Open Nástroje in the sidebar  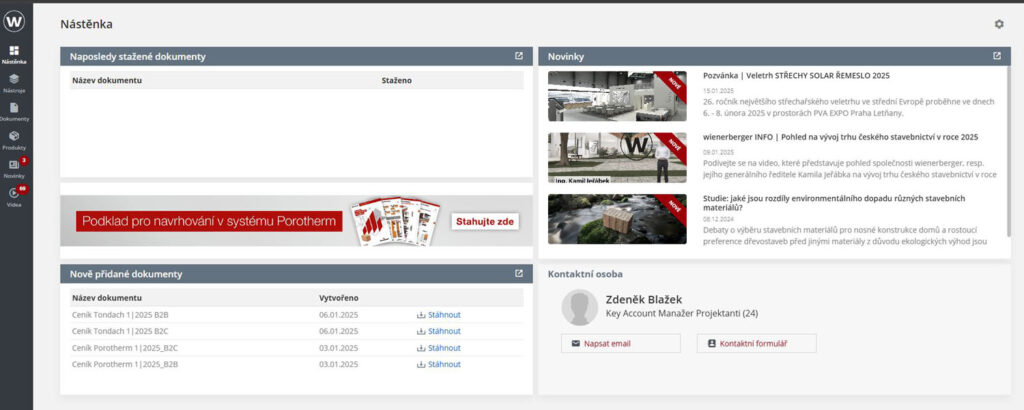coord(15,81)
